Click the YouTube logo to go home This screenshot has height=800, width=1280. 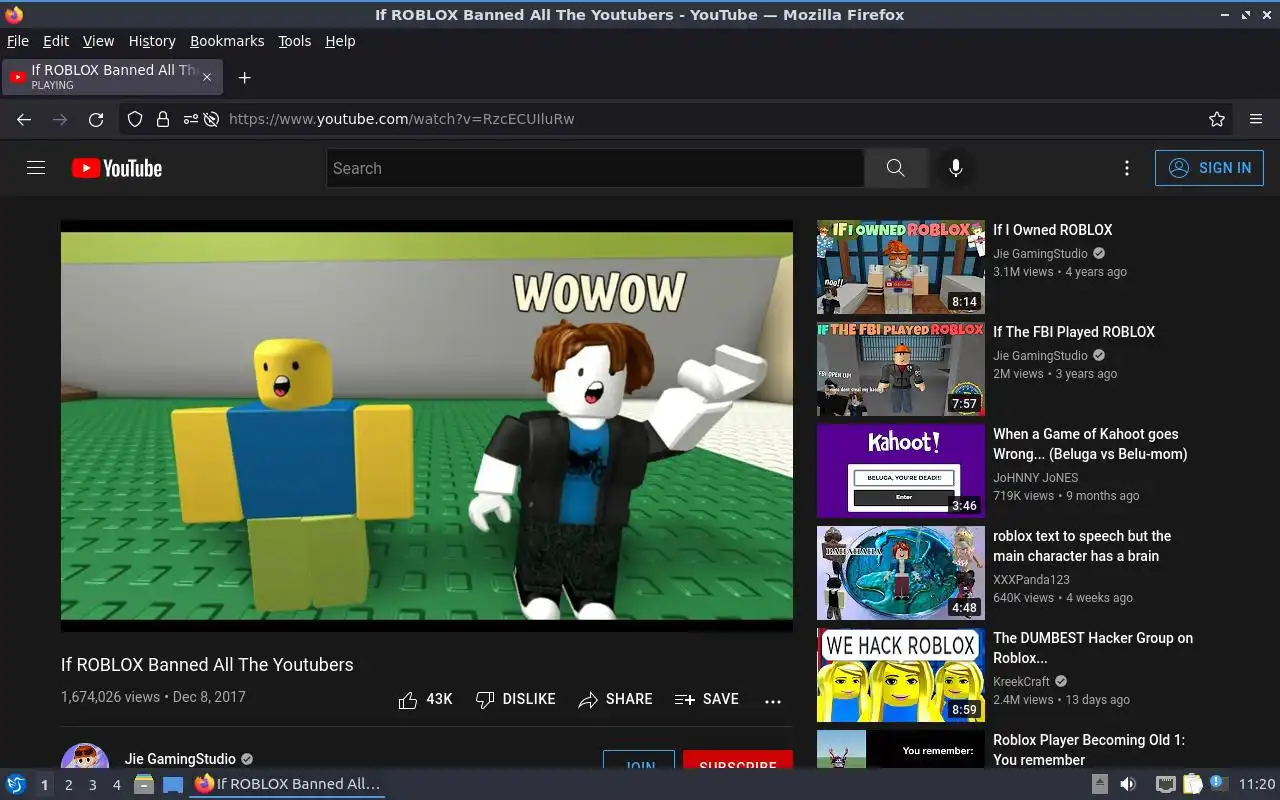coord(117,168)
